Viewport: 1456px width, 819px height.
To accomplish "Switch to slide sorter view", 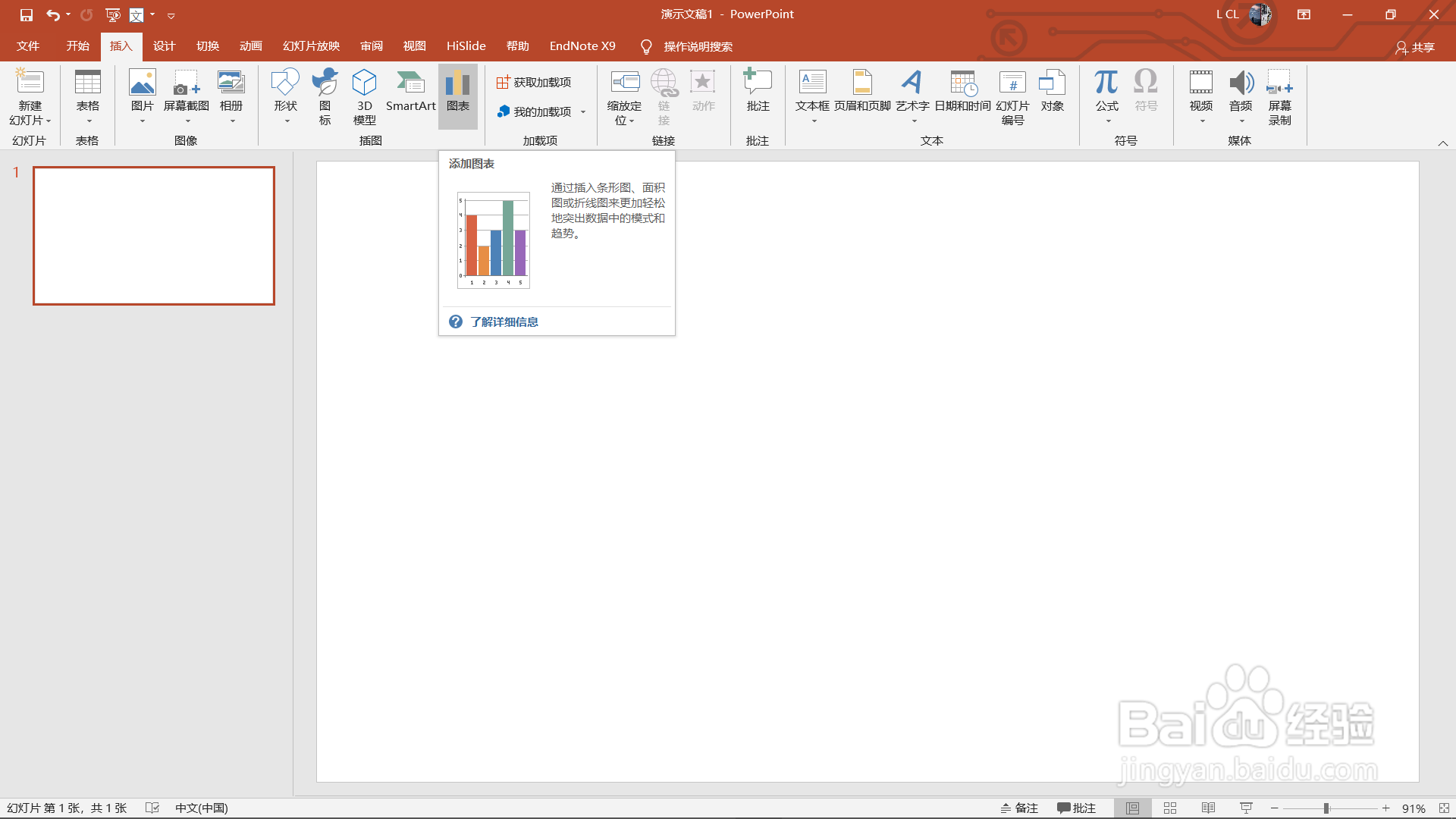I will click(x=1170, y=808).
